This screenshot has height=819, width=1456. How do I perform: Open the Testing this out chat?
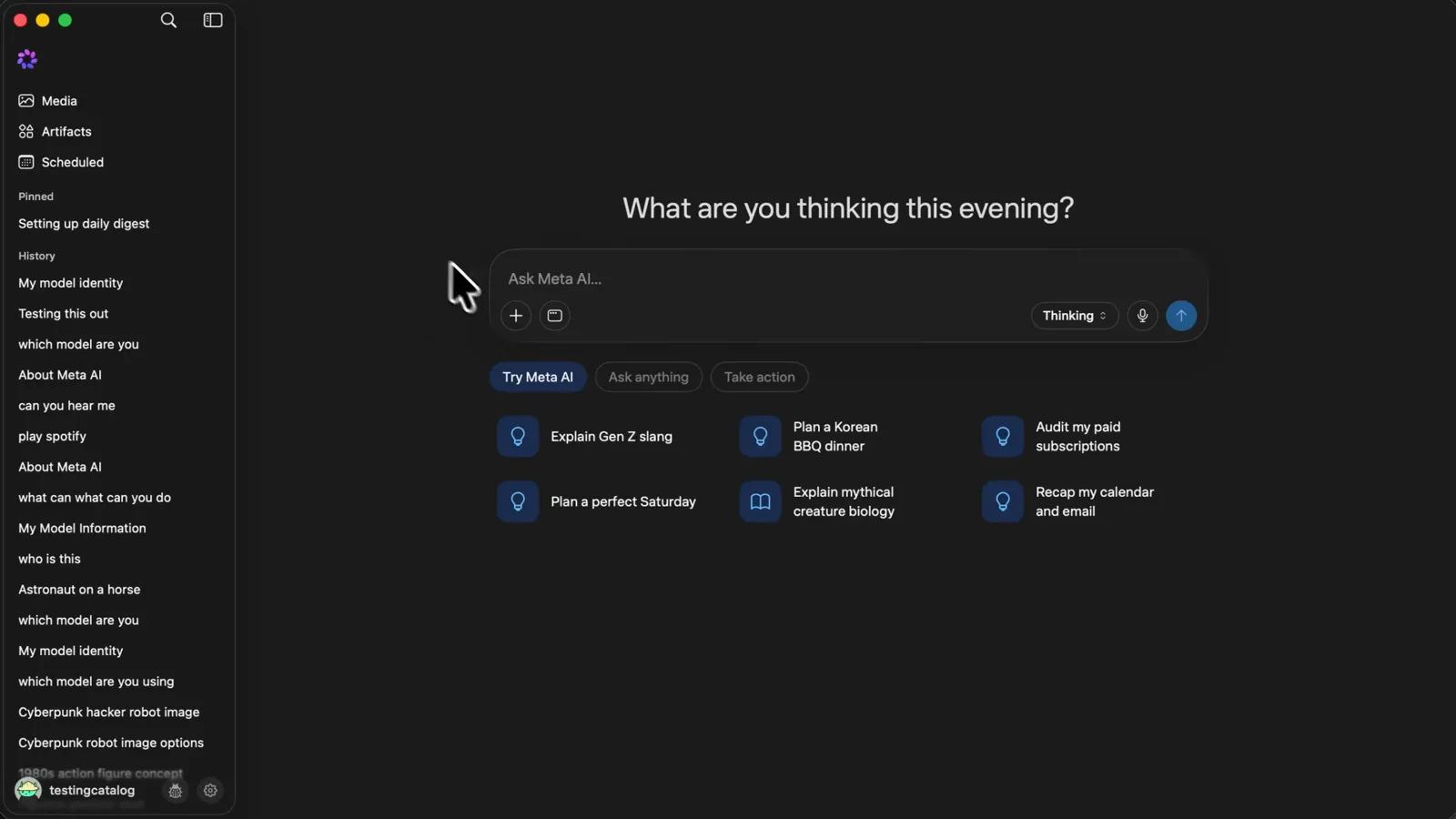click(x=64, y=314)
